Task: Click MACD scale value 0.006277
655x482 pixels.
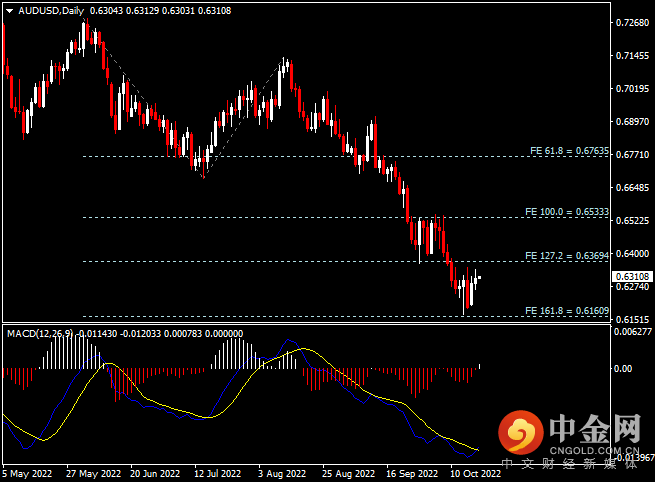Action: [633, 332]
